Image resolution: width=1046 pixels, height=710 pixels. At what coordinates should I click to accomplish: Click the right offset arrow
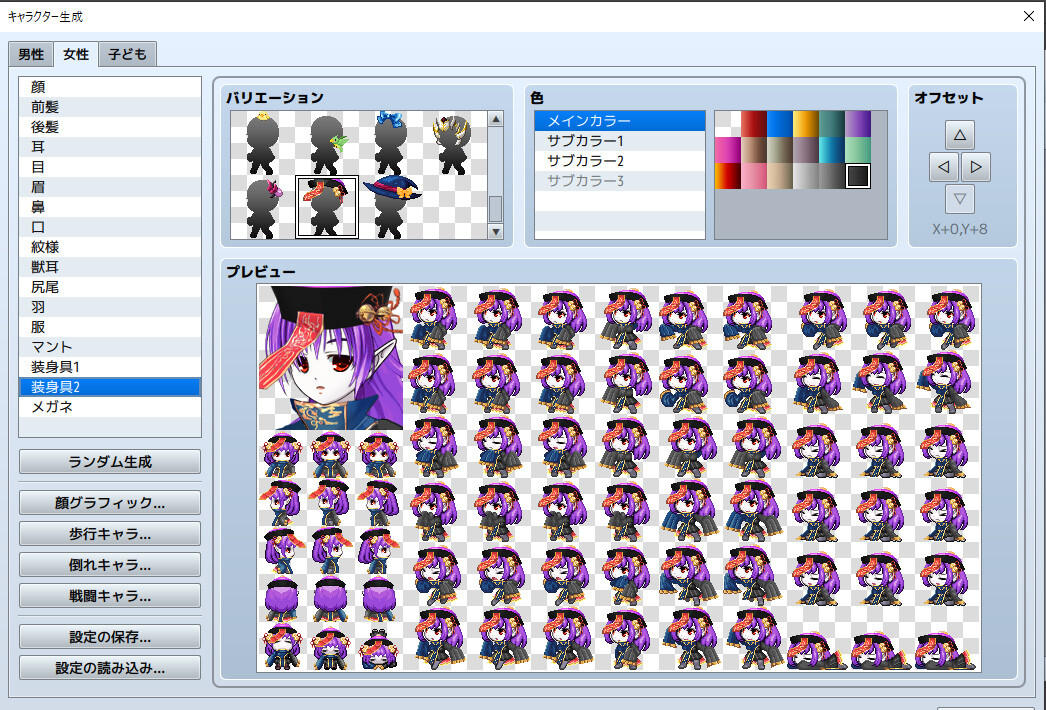[x=976, y=166]
